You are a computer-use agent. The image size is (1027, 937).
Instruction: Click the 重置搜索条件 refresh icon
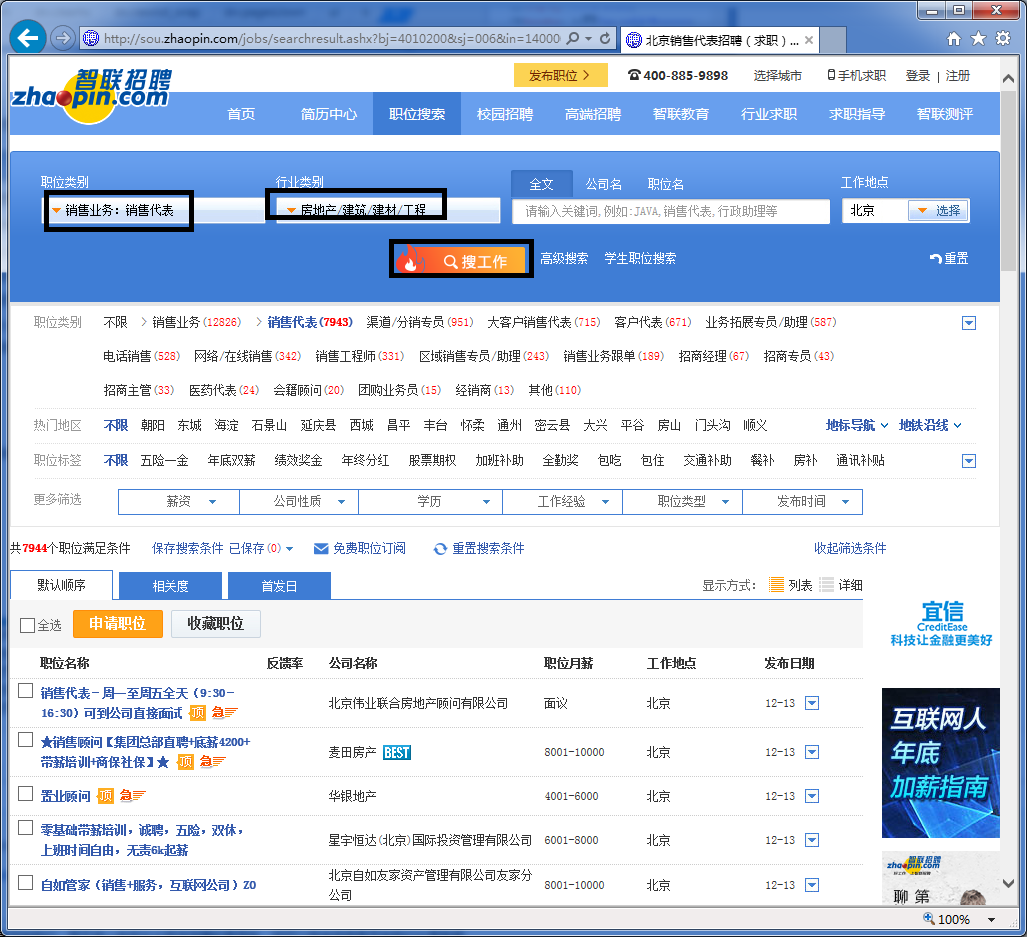[x=440, y=549]
